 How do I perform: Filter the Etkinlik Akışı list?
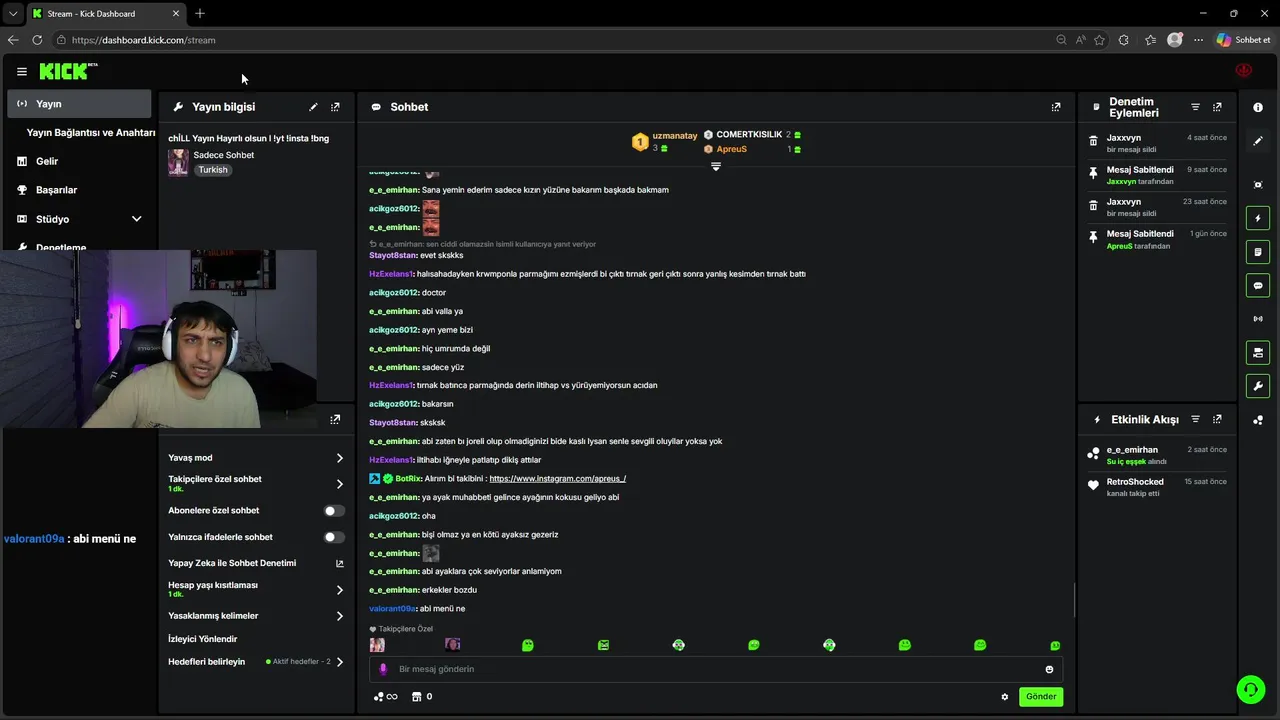point(1195,419)
